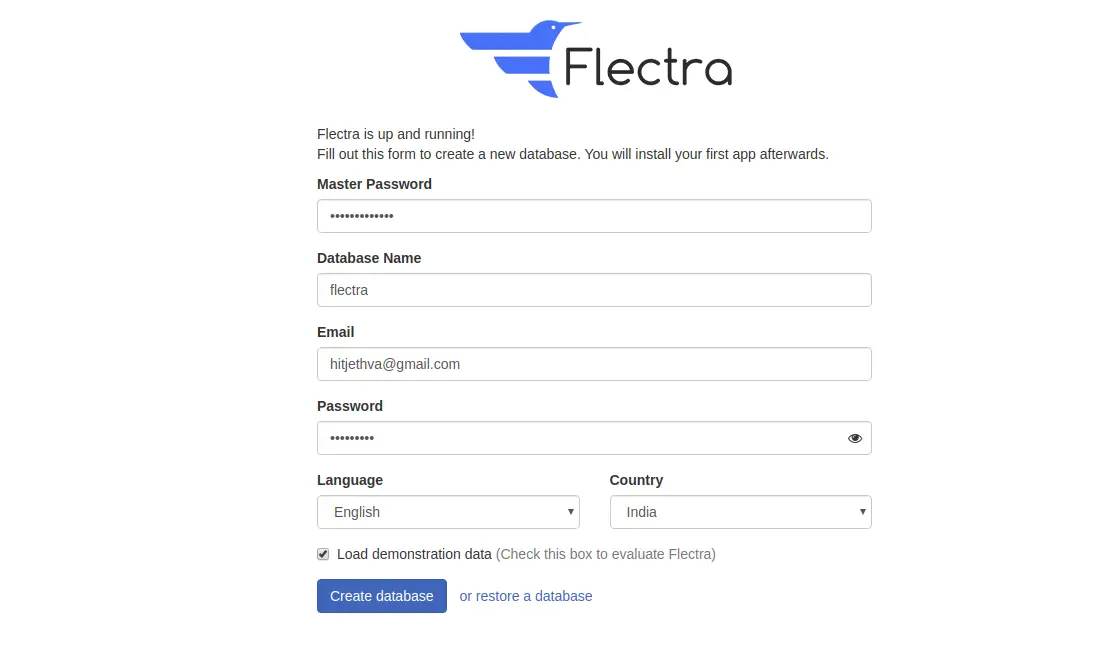Select the Email field containing hitjethva@gmail.com
This screenshot has width=1119, height=656.
coord(594,364)
